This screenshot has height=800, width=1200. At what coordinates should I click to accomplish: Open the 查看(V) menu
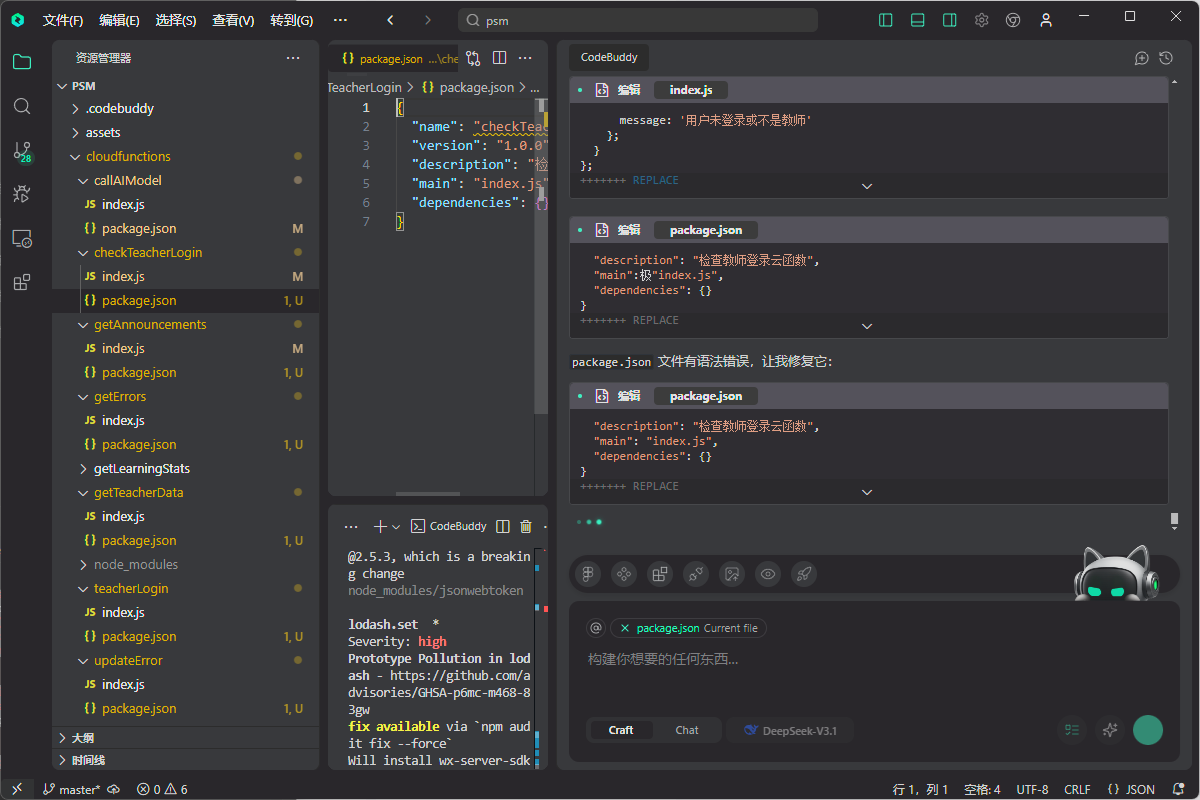232,19
